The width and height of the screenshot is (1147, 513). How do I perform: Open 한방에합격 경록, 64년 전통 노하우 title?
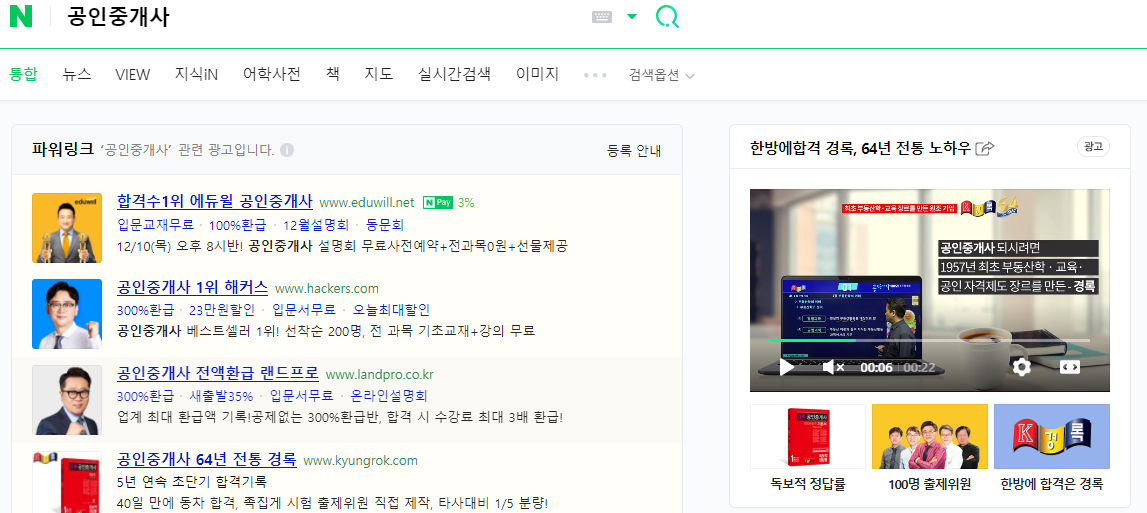pos(861,149)
